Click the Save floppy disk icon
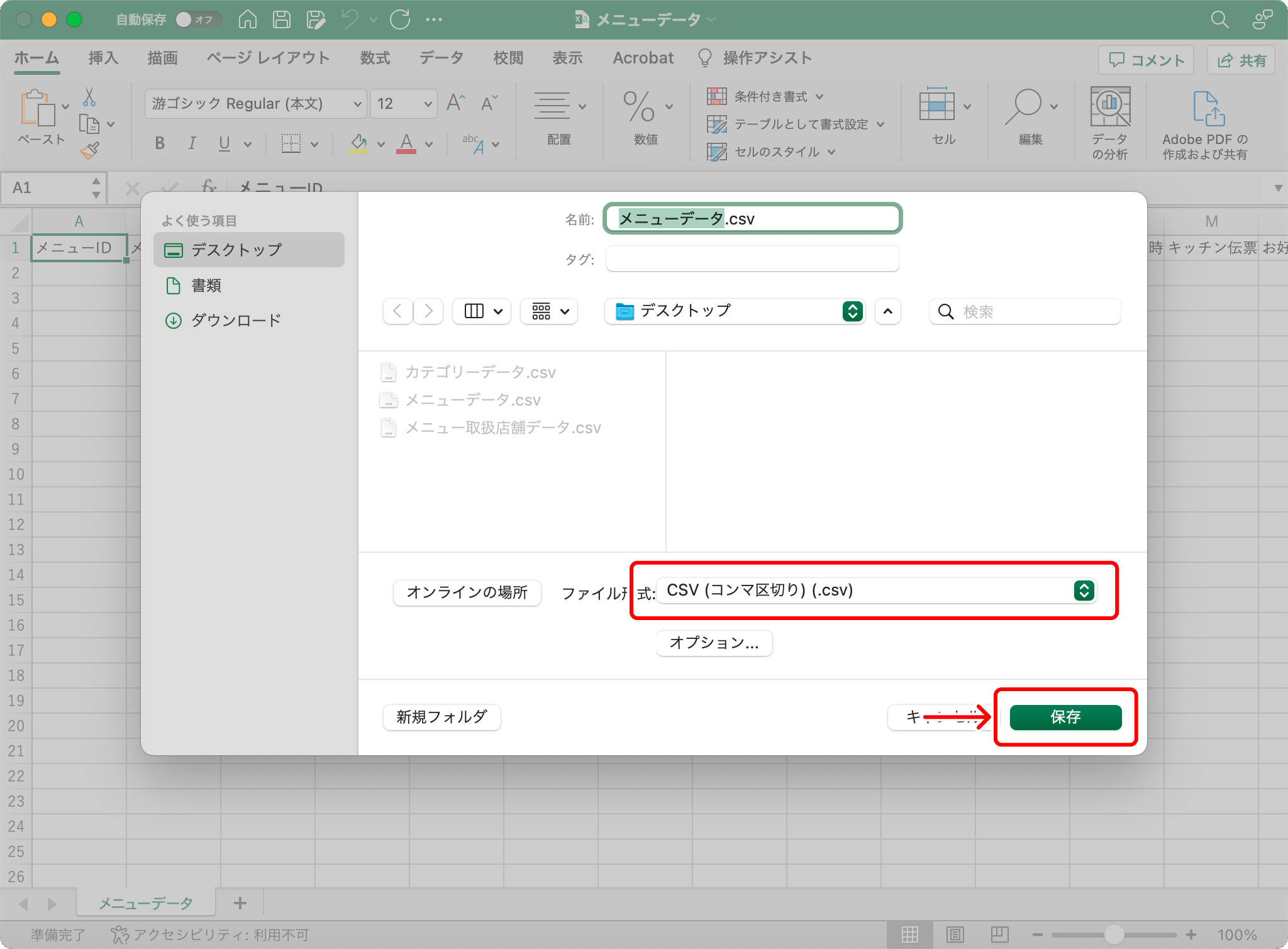Screen dimensions: 1288x949 tap(282, 19)
